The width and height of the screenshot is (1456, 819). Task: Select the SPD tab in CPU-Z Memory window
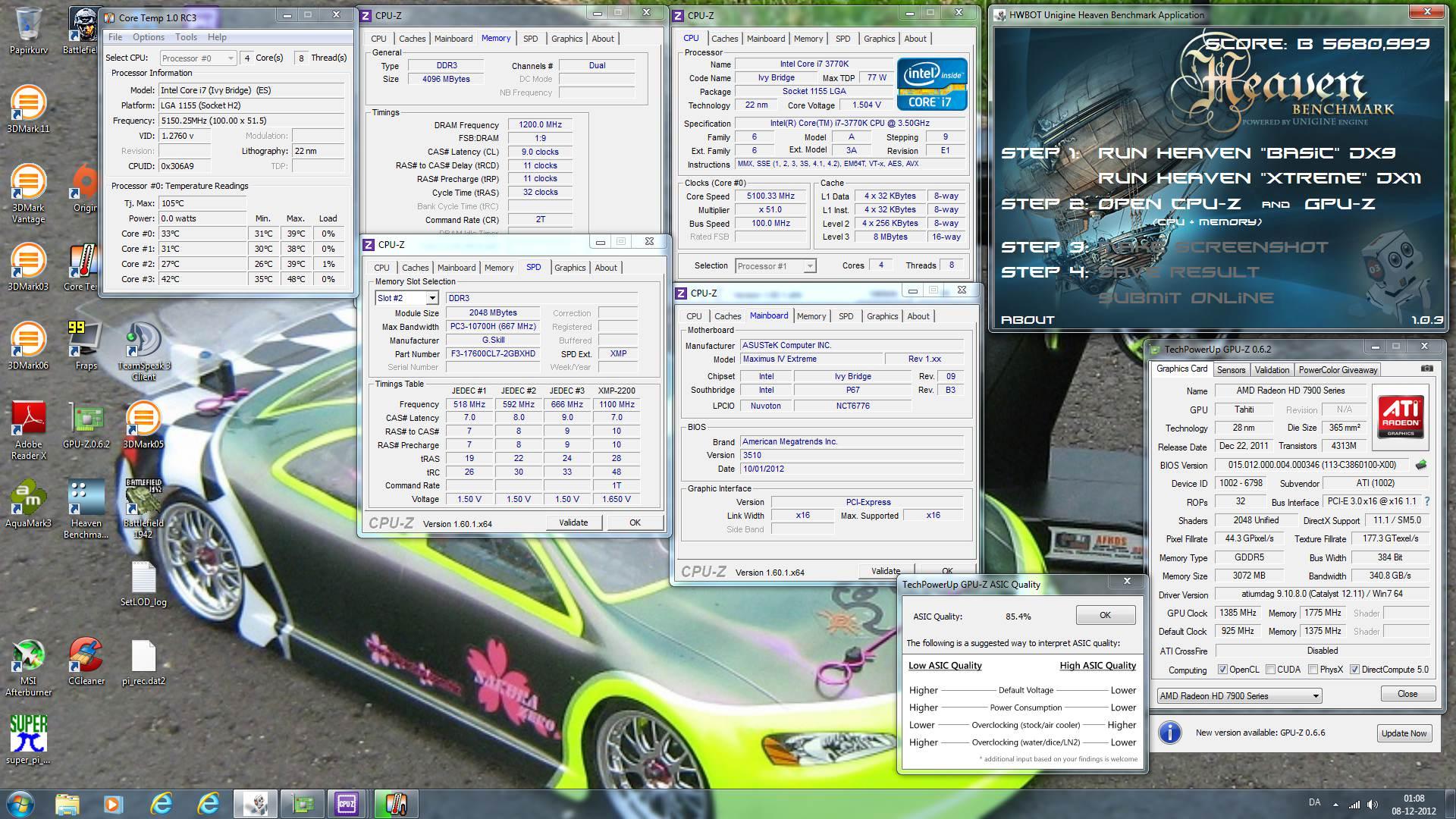click(530, 39)
